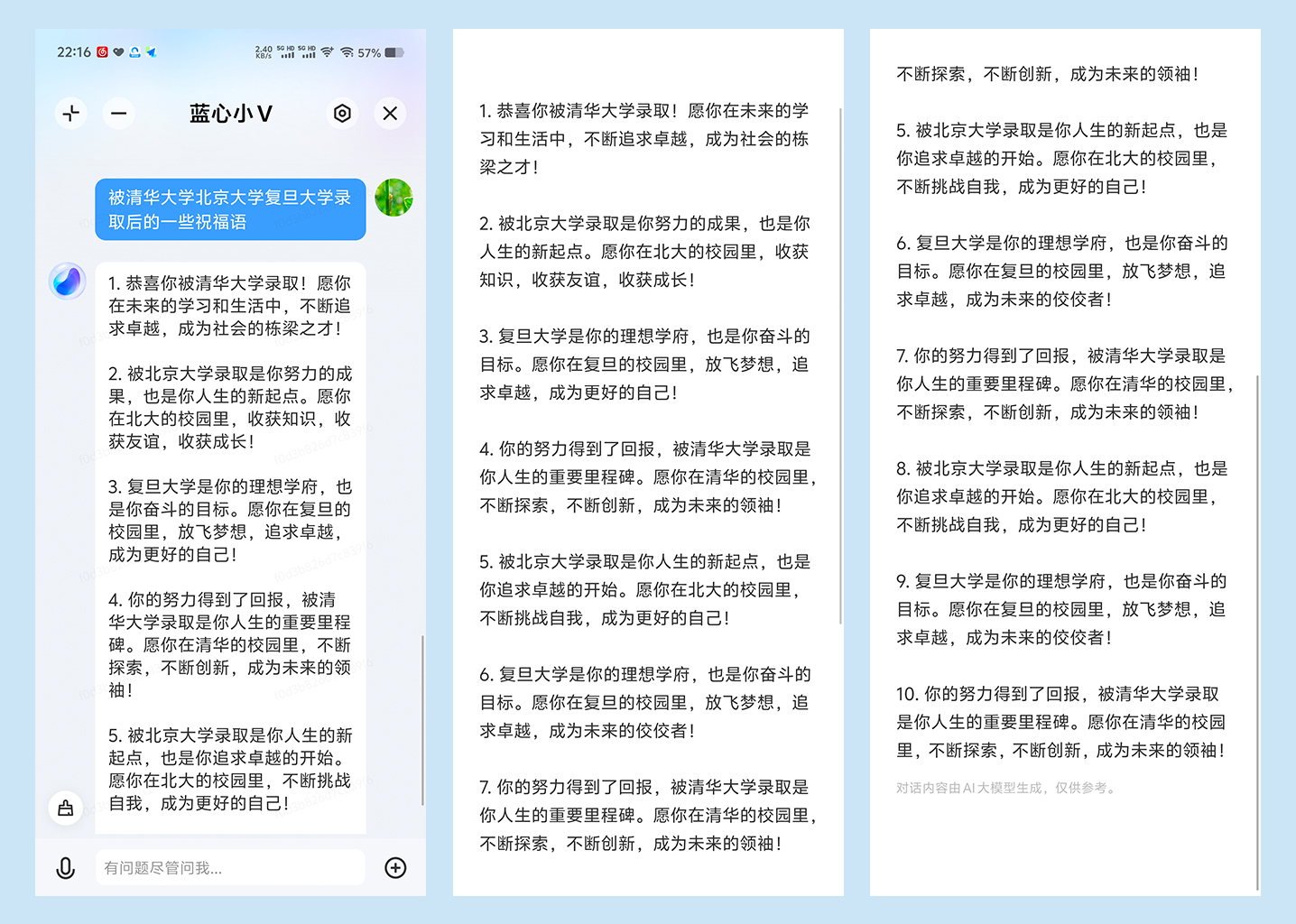
Task: Tap item 6 复旦大学 in right panel
Action: pos(1062,271)
